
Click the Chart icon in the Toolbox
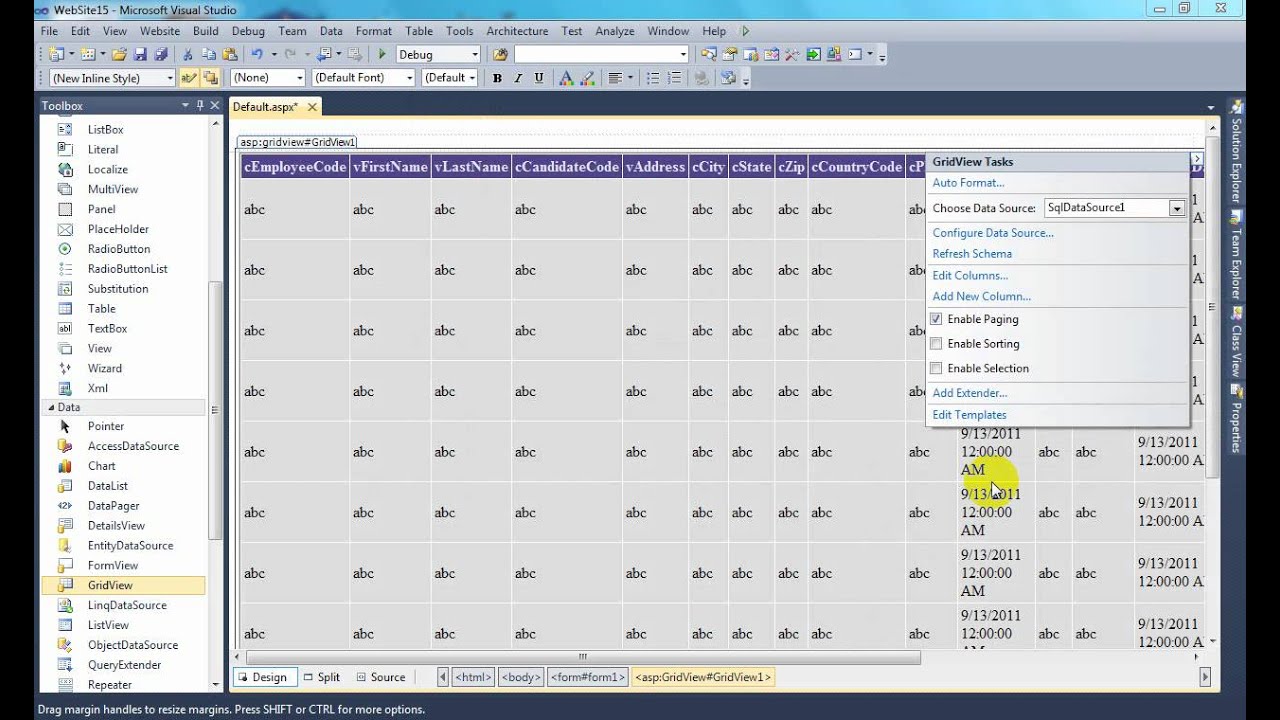[65, 466]
